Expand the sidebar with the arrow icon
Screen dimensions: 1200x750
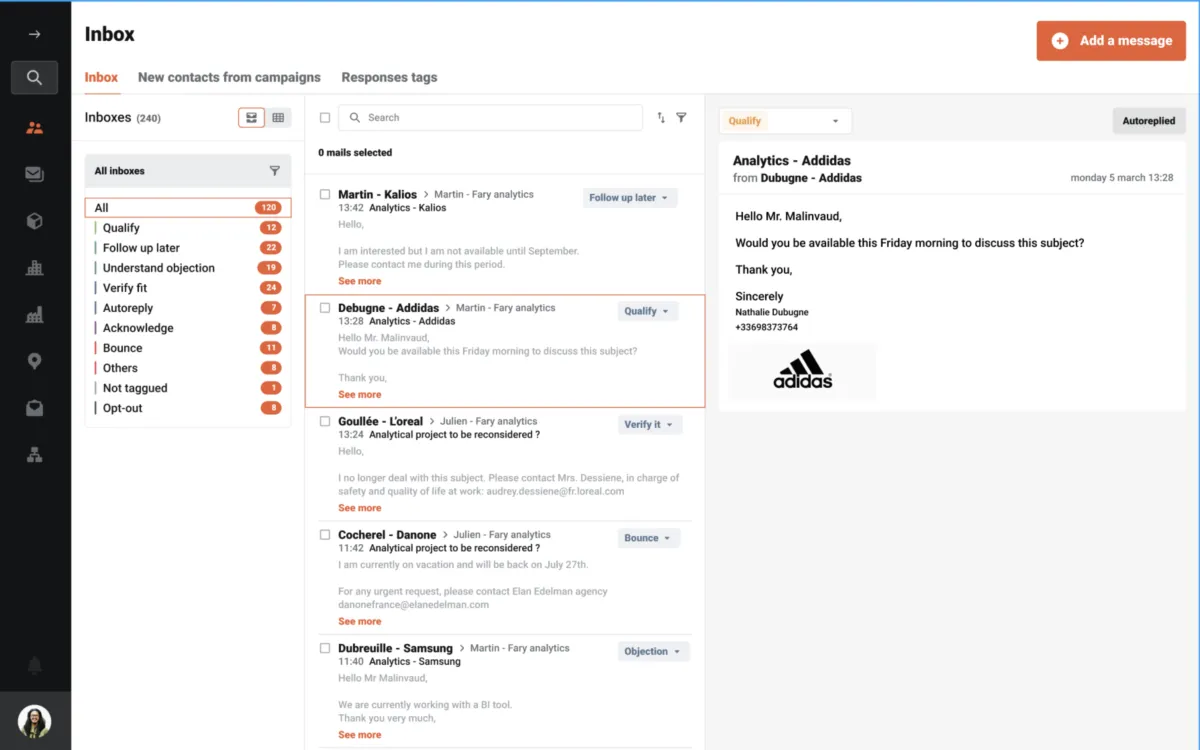tap(34, 34)
